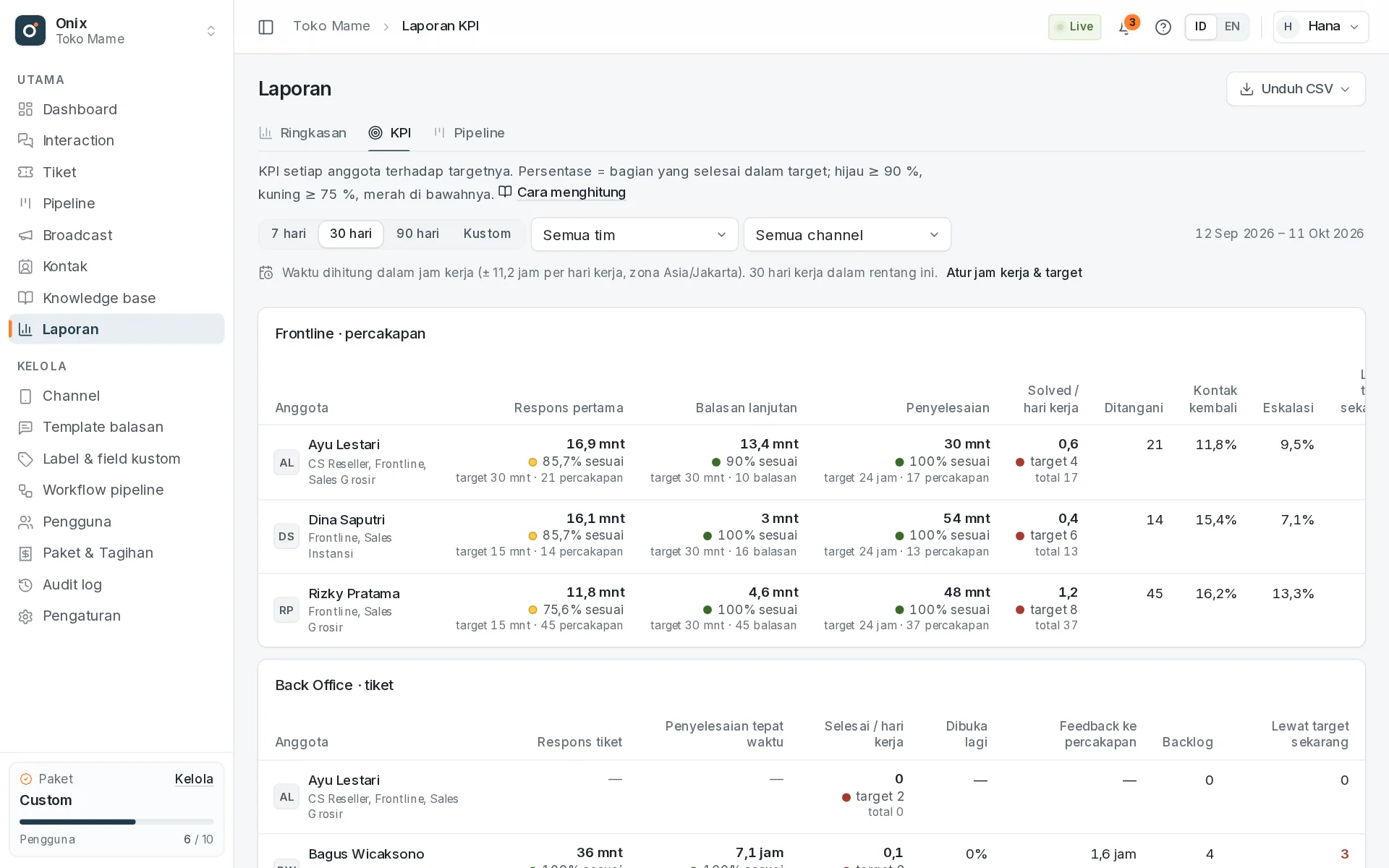Viewport: 1389px width, 868px height.
Task: Open Kontak in the sidebar
Action: pos(116,266)
